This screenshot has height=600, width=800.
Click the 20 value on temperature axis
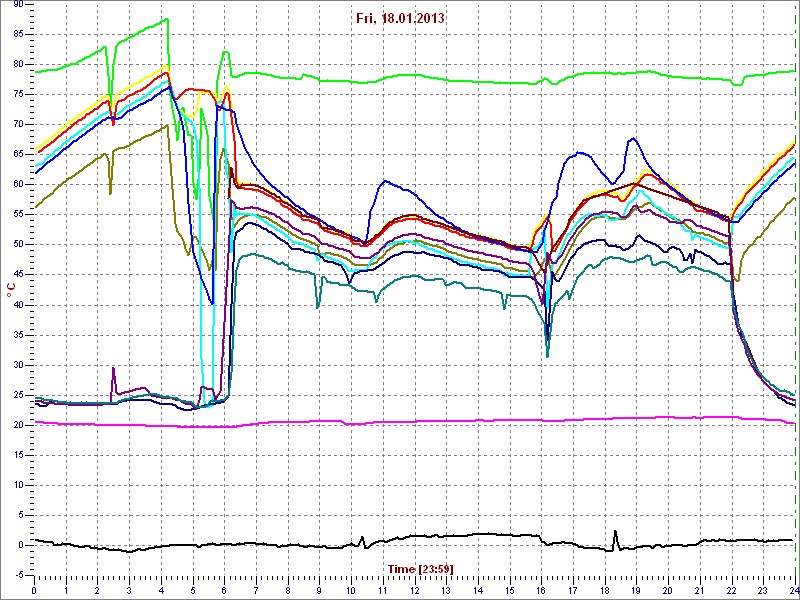(x=17, y=425)
